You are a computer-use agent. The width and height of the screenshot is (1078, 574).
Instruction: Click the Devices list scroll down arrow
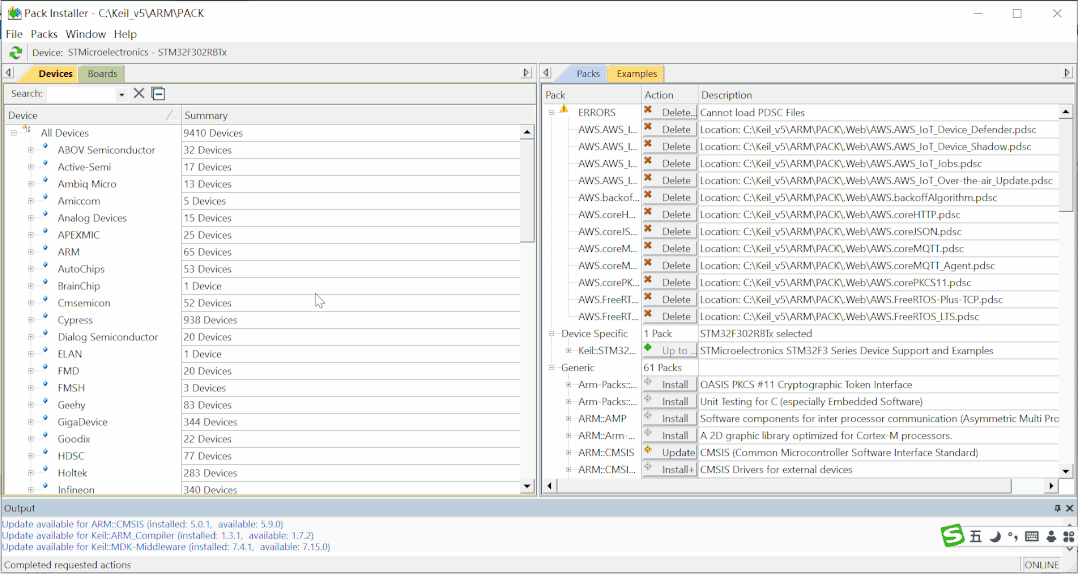(x=527, y=486)
